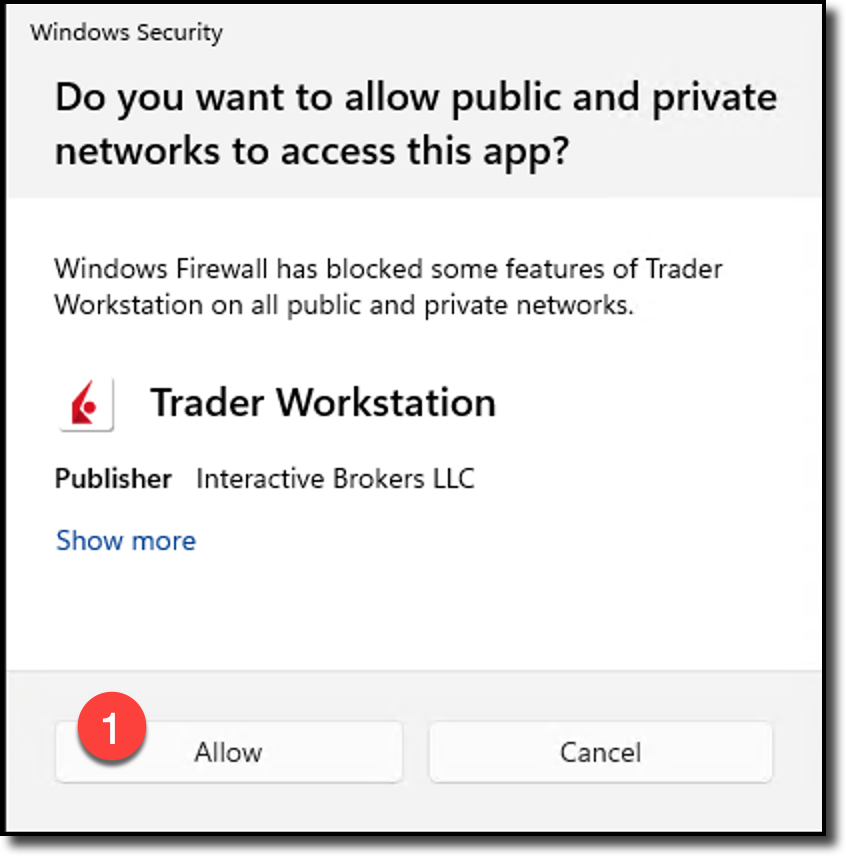Click the word "Firewall" in the description
The image size is (846, 856).
(x=222, y=269)
